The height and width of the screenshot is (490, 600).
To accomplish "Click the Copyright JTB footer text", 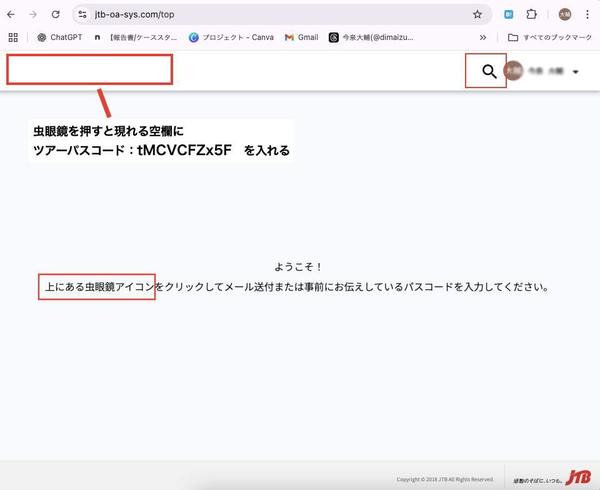I will click(x=445, y=479).
